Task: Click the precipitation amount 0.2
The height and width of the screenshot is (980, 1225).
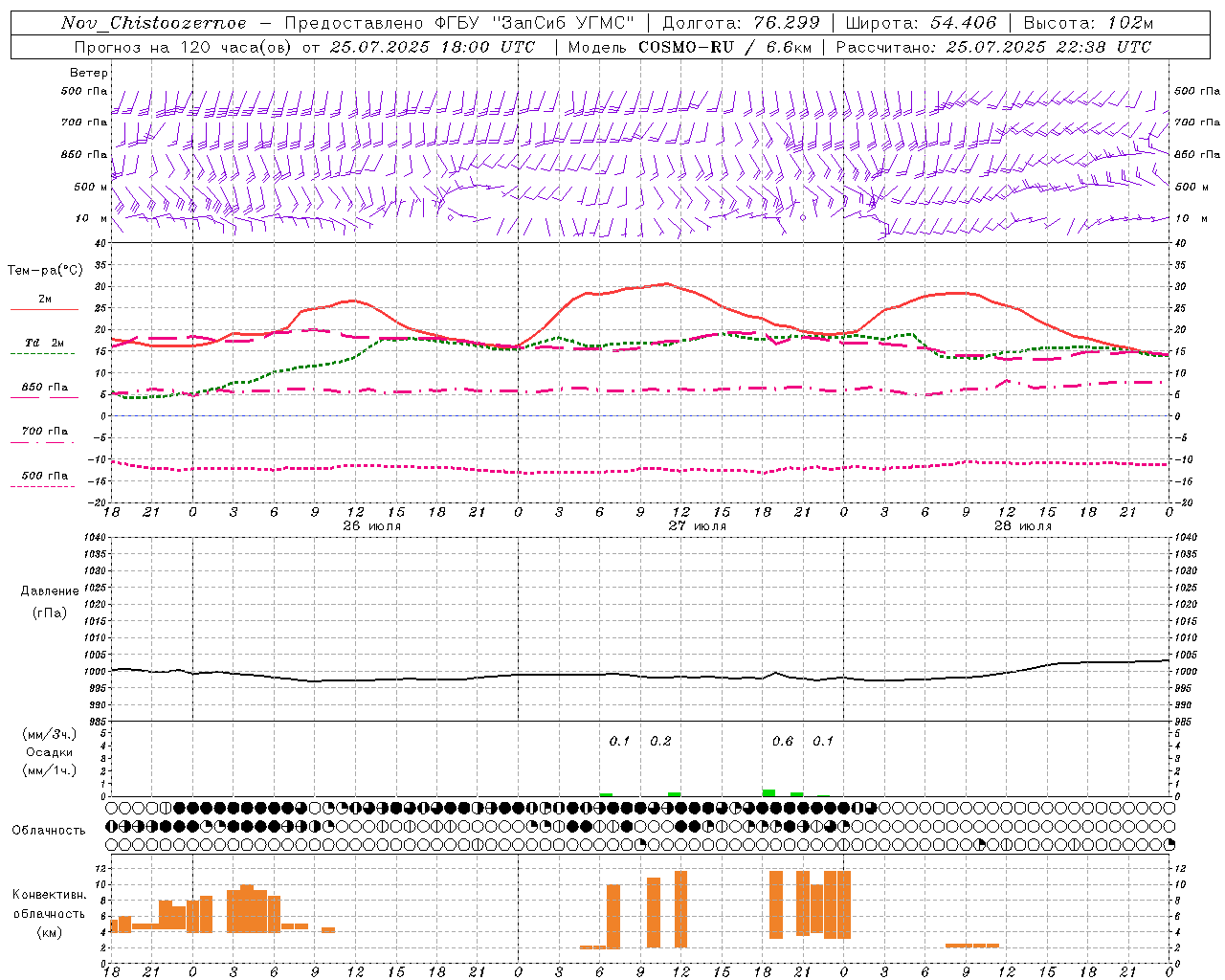Action: [x=661, y=742]
